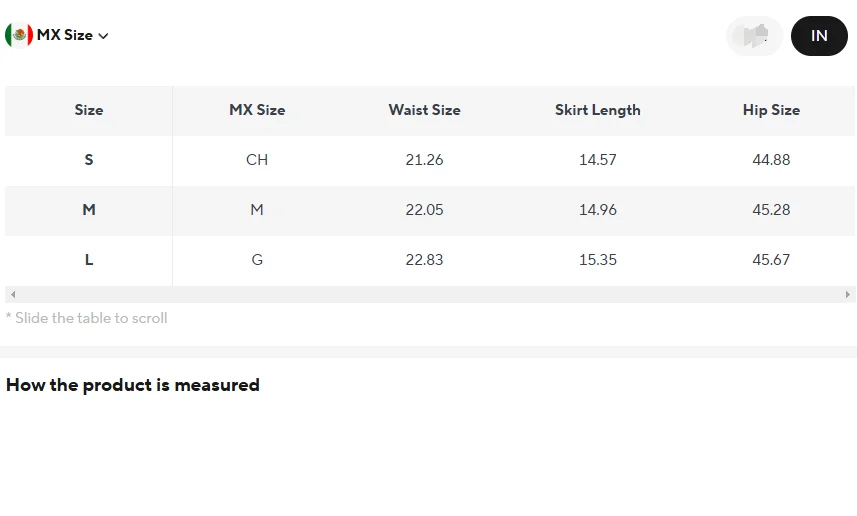Image resolution: width=857 pixels, height=516 pixels.
Task: Switch units with the IN toggle
Action: tap(819, 36)
